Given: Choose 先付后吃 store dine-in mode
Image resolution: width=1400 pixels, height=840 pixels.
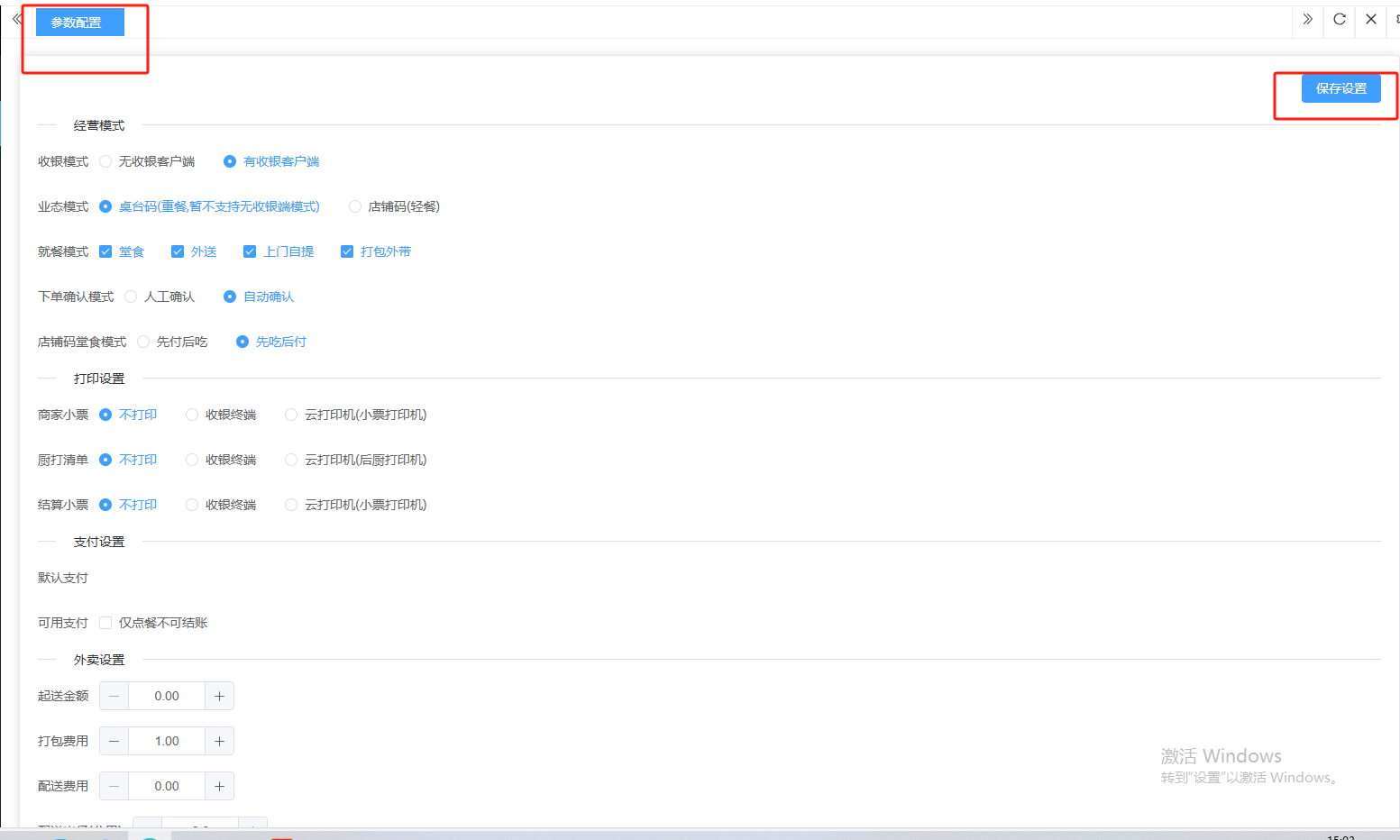Looking at the screenshot, I should (x=143, y=342).
